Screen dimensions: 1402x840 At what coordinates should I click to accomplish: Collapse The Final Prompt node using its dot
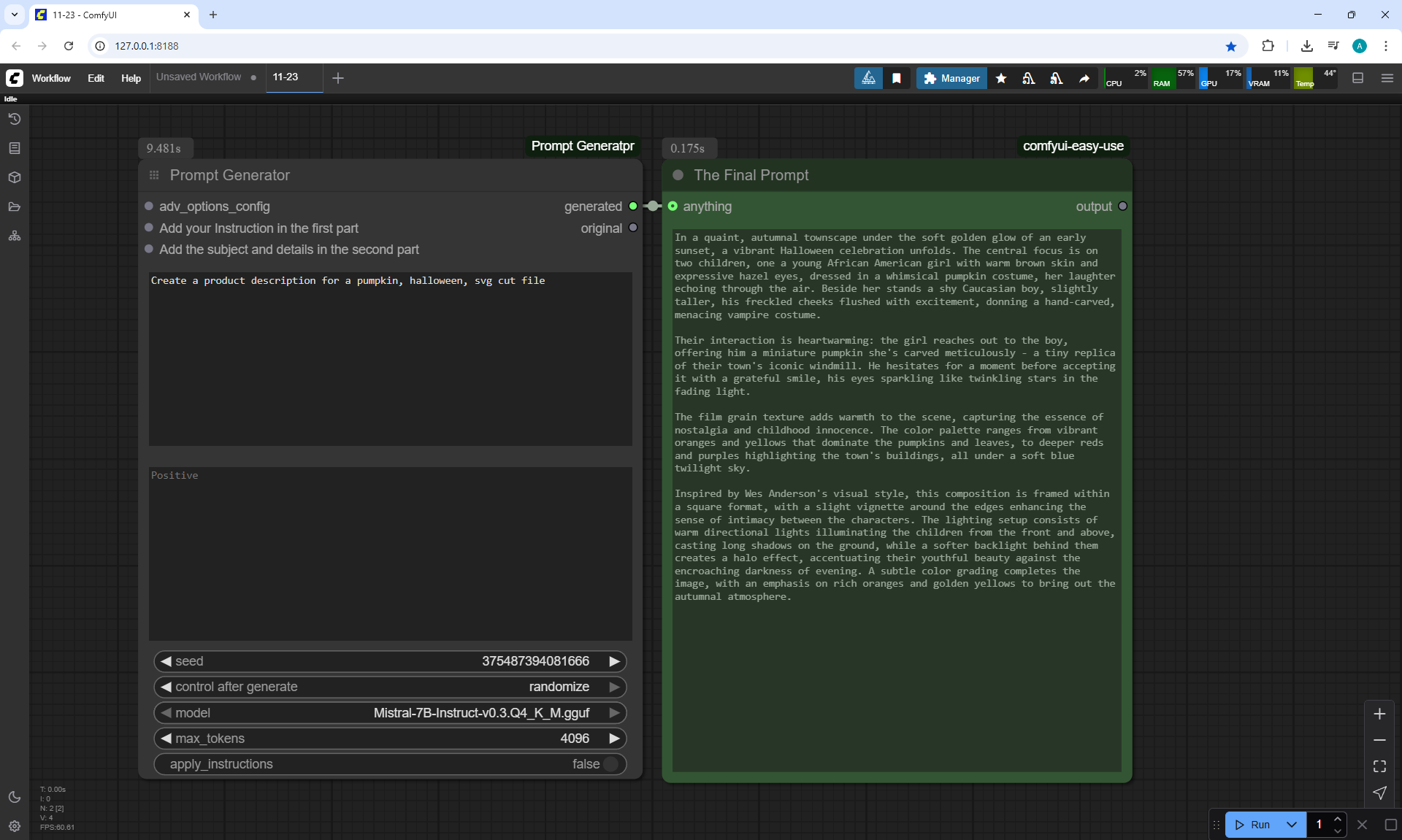tap(678, 175)
